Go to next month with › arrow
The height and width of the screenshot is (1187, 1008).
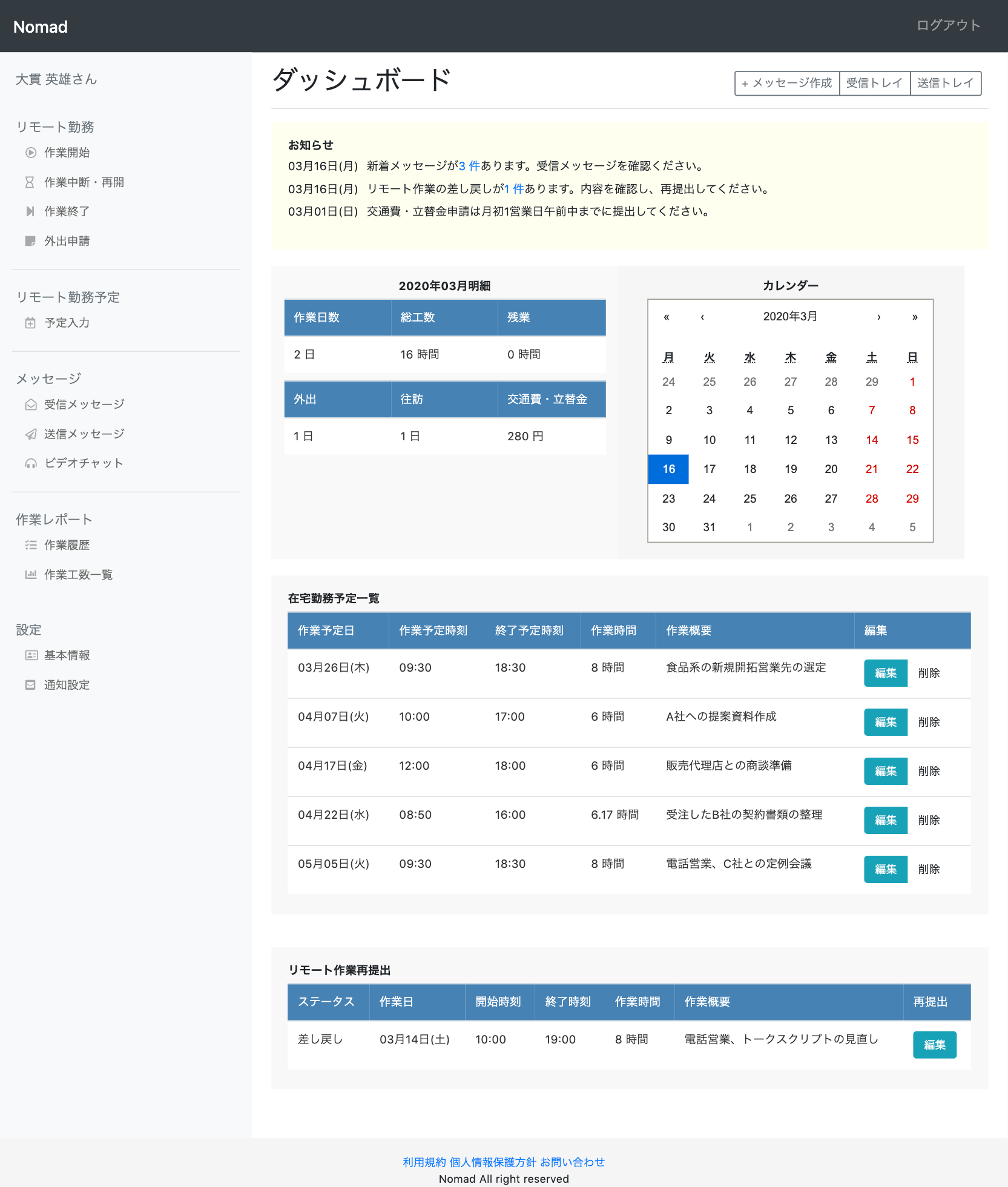(879, 317)
